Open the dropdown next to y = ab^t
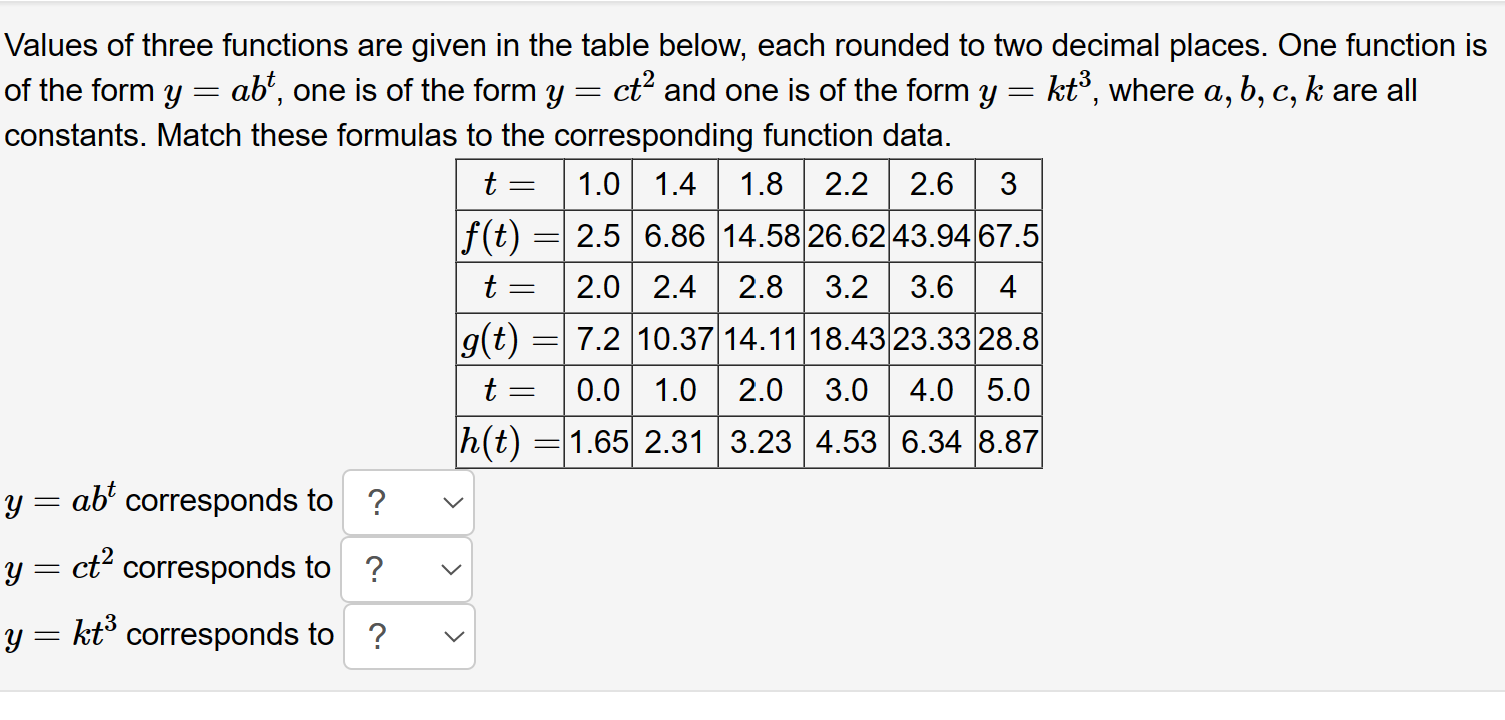This screenshot has width=1505, height=720. (x=408, y=502)
